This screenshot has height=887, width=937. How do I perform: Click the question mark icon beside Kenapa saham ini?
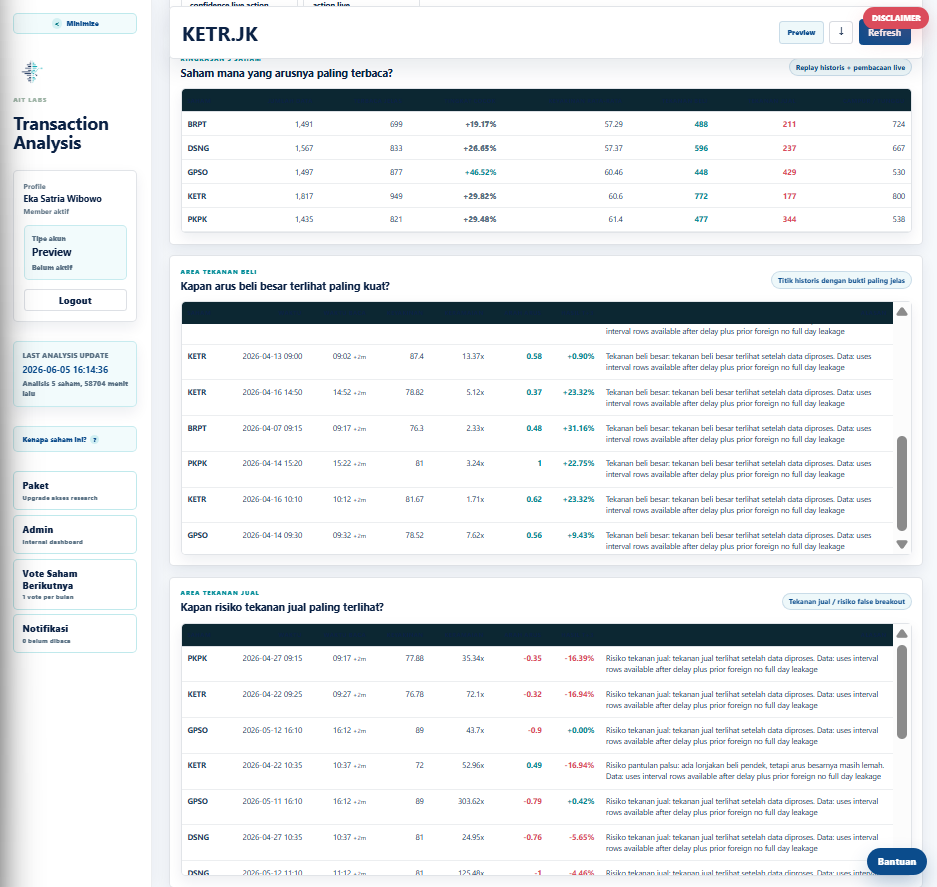tap(94, 440)
